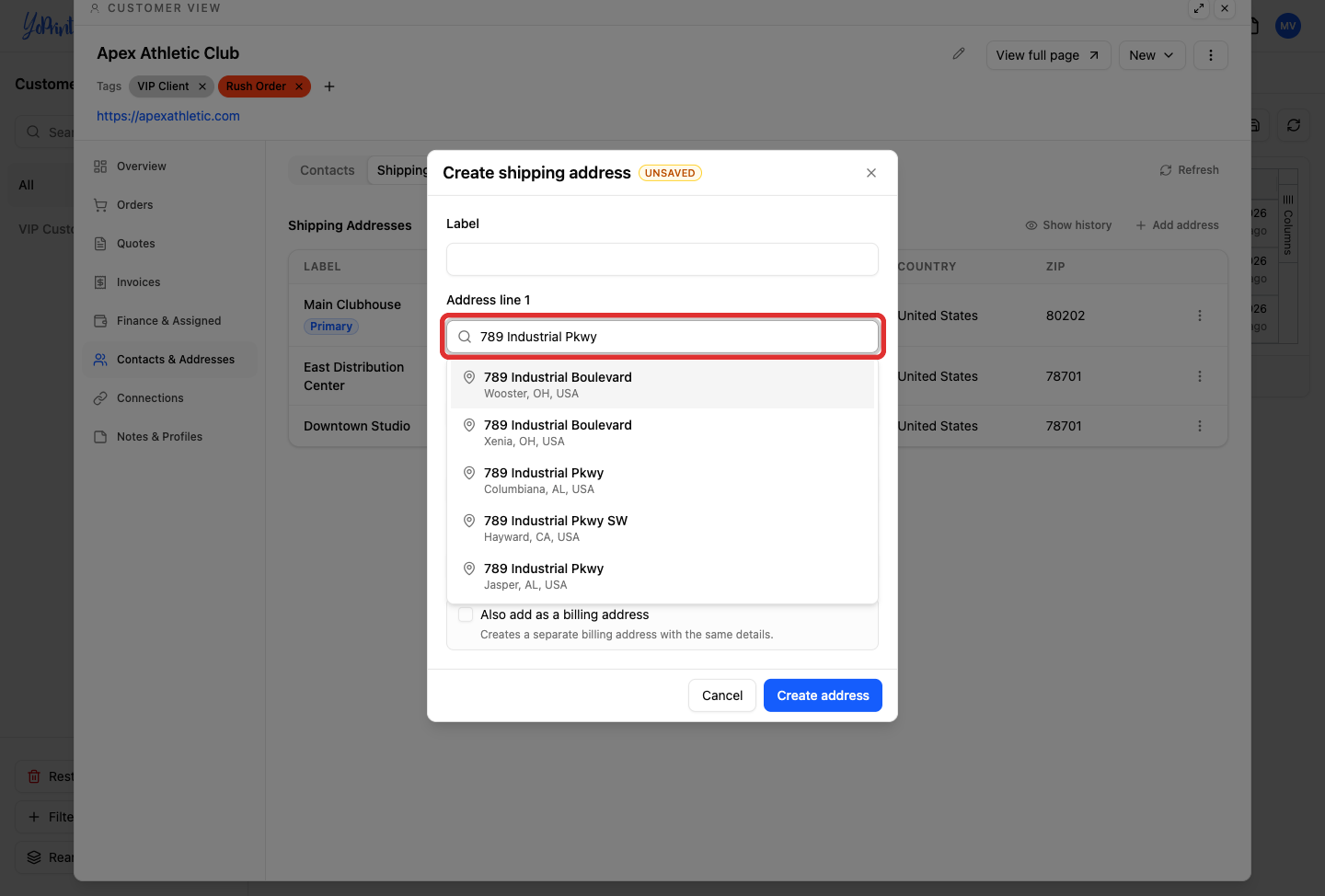Image resolution: width=1325 pixels, height=896 pixels.
Task: Select Contacts & Addresses in sidebar
Action: (x=169, y=360)
